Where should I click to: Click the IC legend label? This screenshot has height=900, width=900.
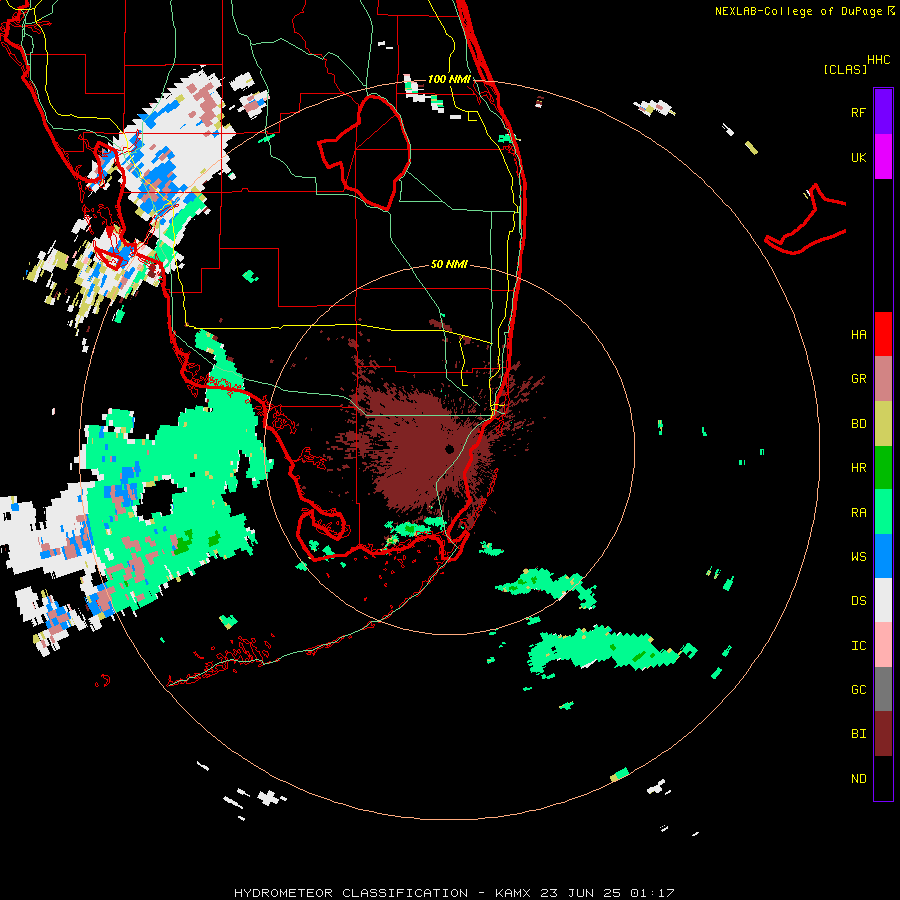pos(858,646)
